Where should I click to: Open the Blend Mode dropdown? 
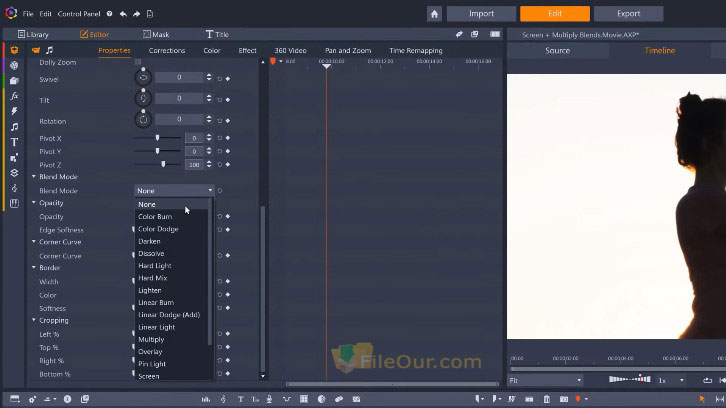175,190
